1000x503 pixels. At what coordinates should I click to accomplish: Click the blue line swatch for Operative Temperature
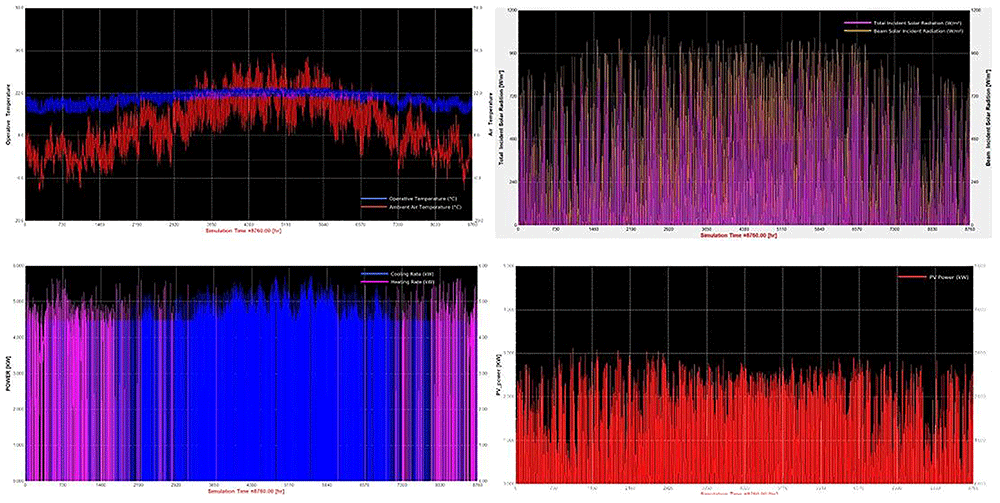(x=374, y=199)
